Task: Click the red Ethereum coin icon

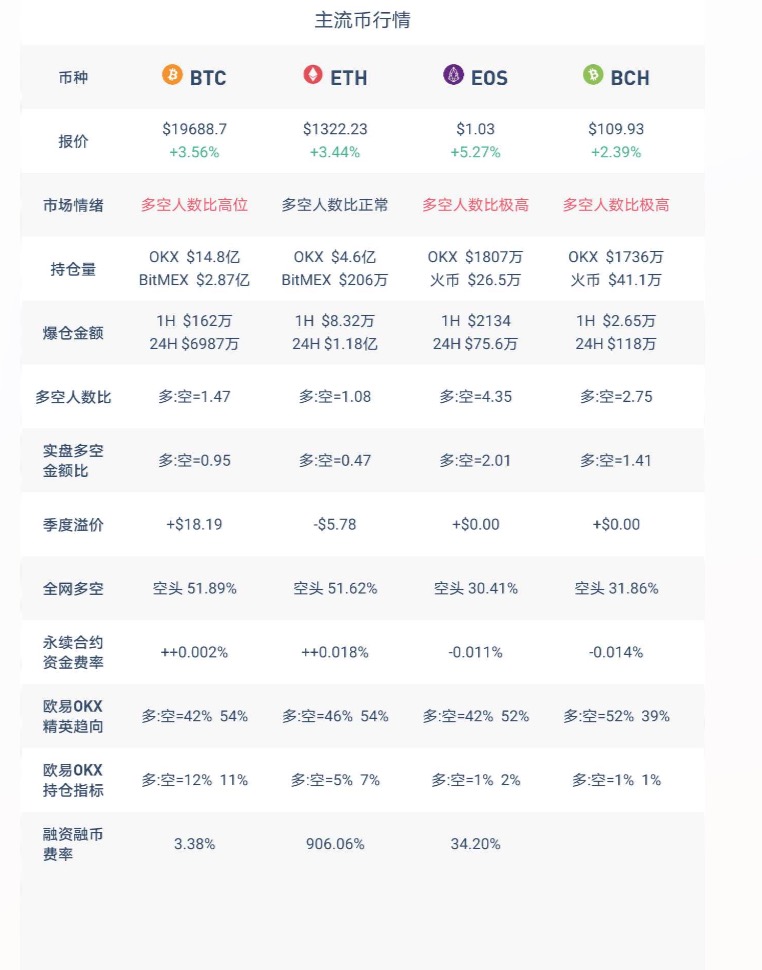Action: pyautogui.click(x=313, y=75)
